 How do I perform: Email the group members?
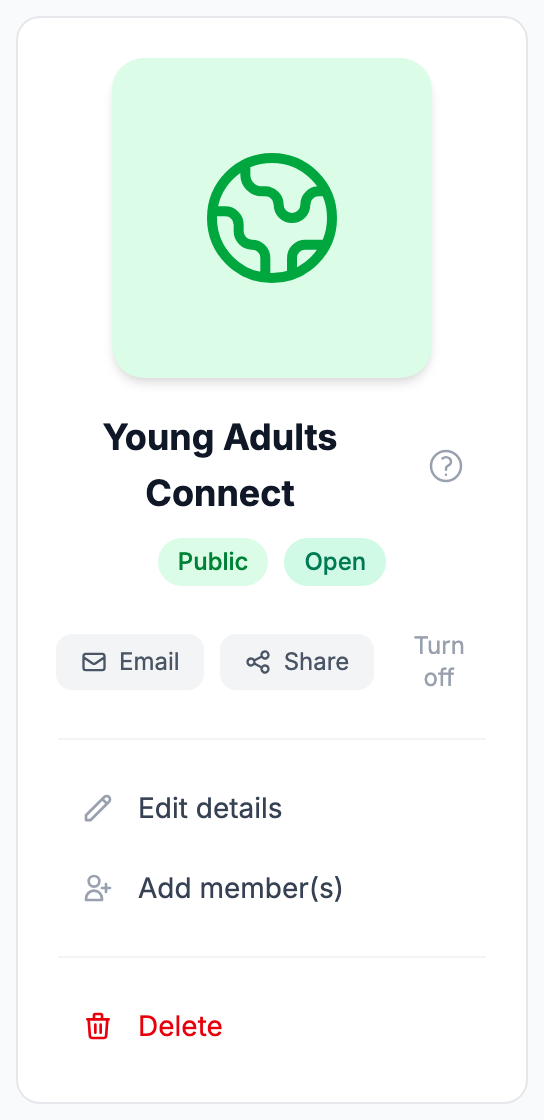130,662
